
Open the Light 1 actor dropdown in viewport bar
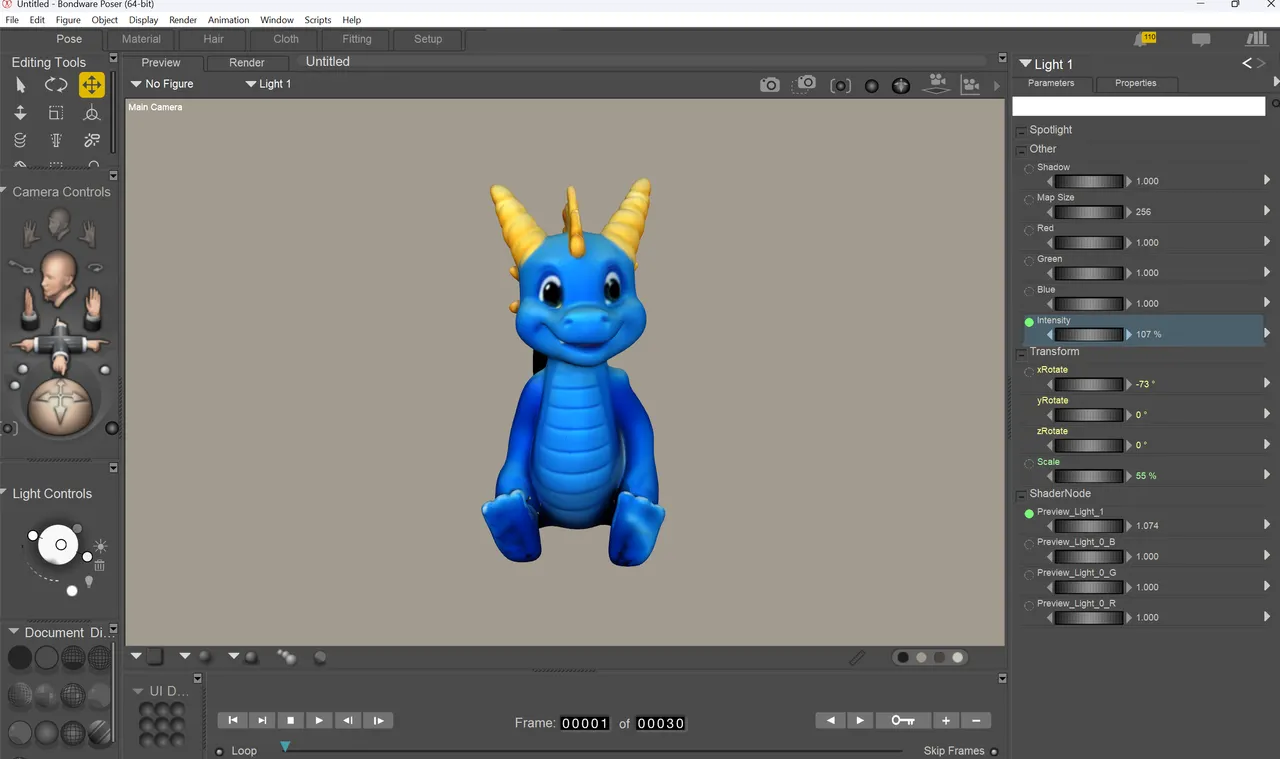[x=268, y=84]
